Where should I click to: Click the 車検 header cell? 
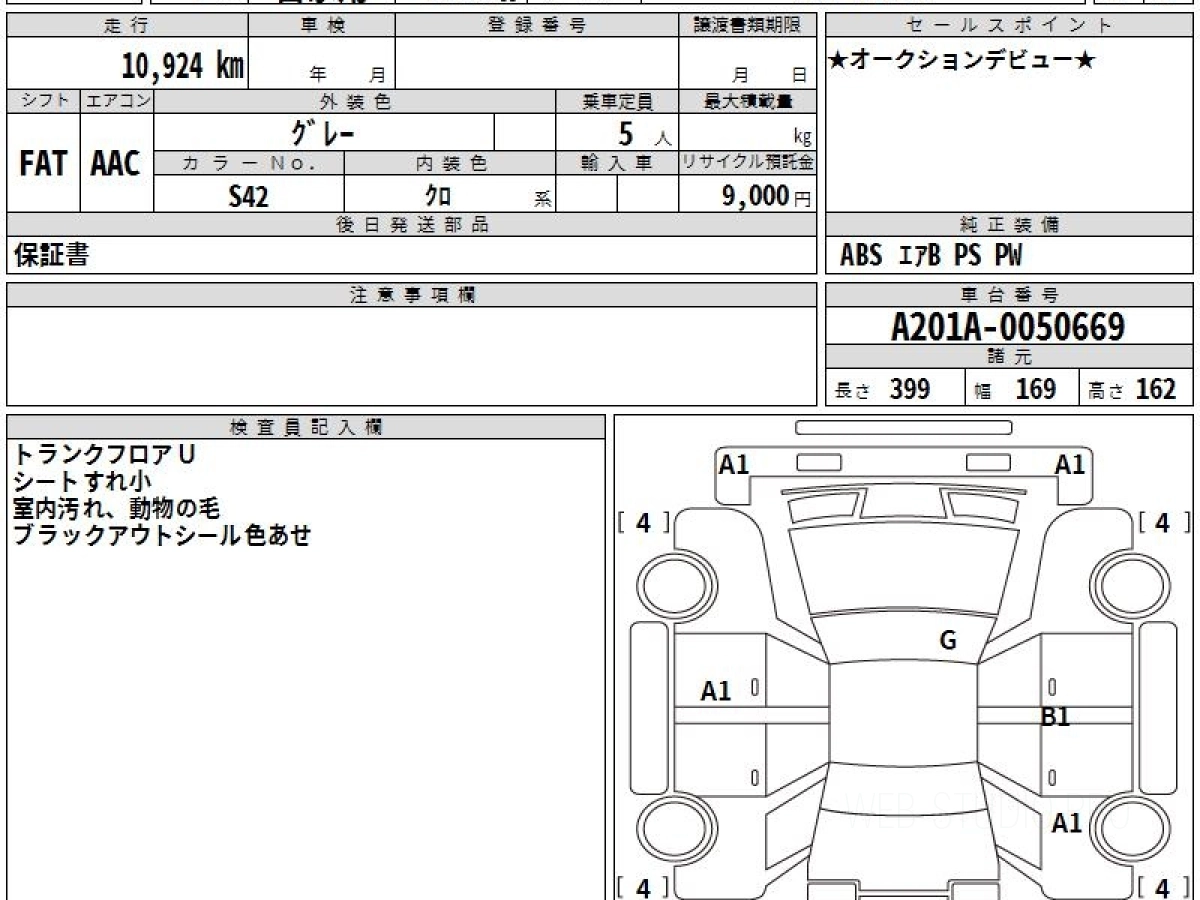click(x=321, y=26)
